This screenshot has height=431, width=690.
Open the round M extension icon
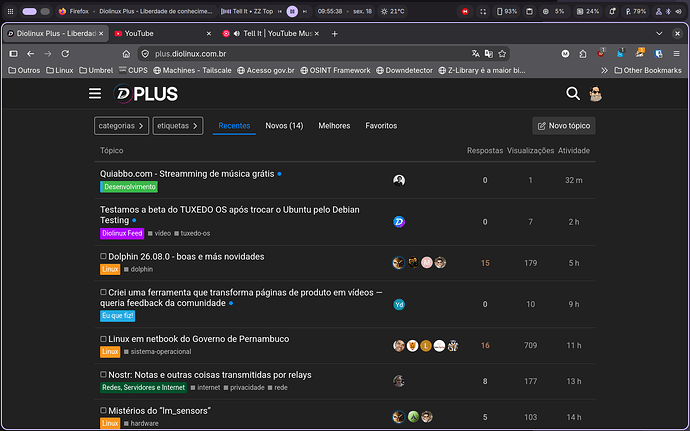(x=565, y=54)
